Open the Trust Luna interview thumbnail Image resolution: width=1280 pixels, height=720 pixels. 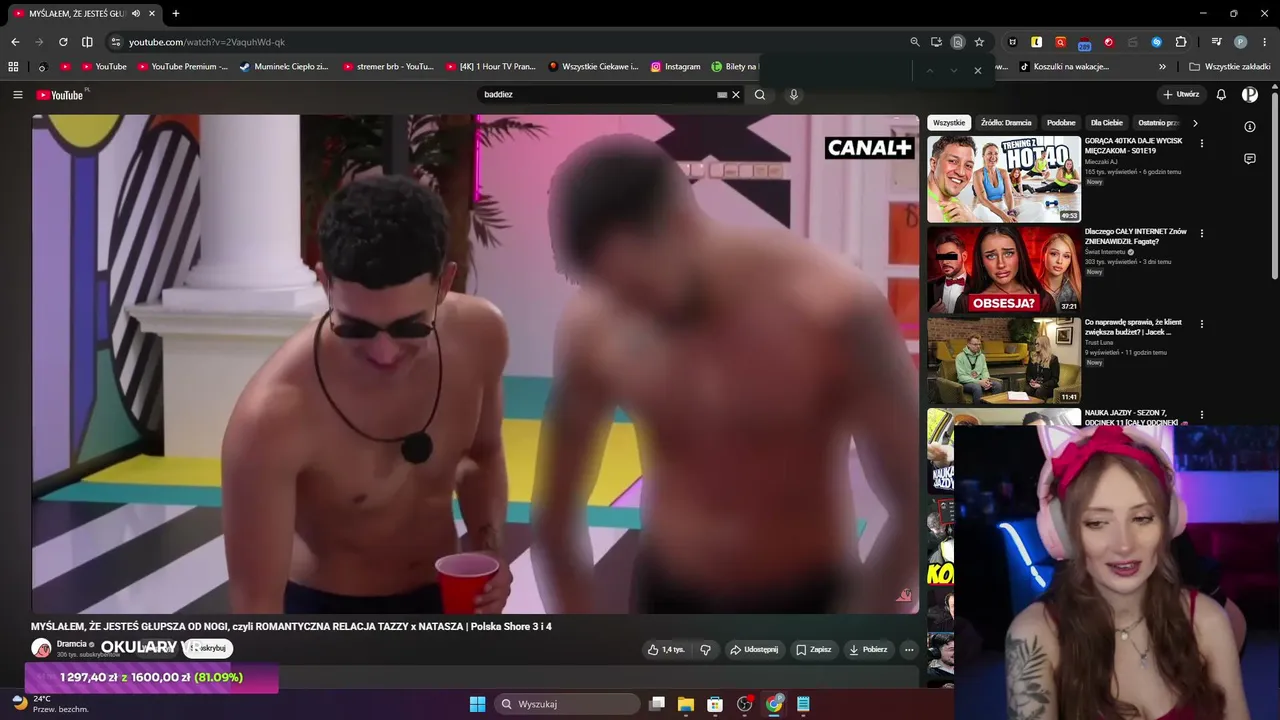point(1004,361)
